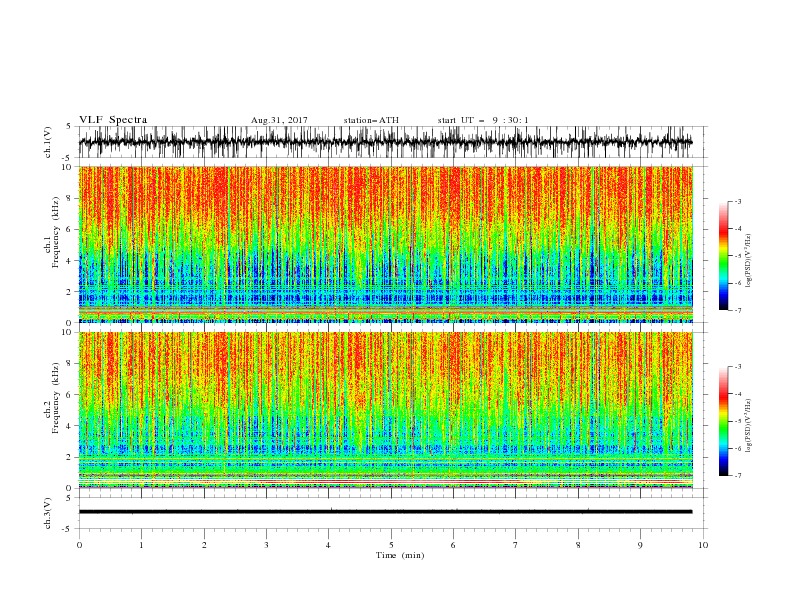This screenshot has height=612, width=792.
Task: Click the 'Time (min)' axis label
Action: coord(400,555)
